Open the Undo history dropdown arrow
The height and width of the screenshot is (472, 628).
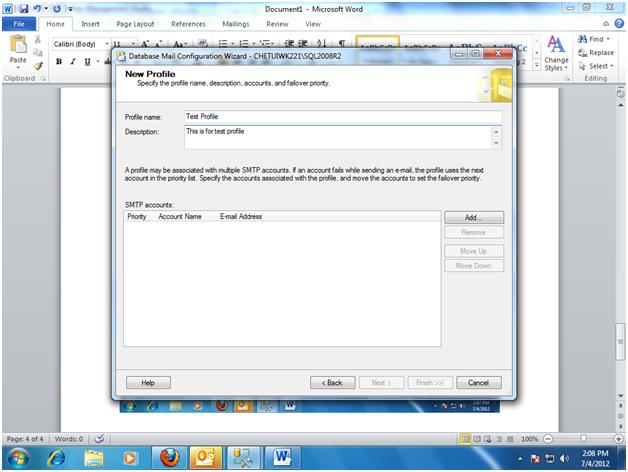coord(46,8)
